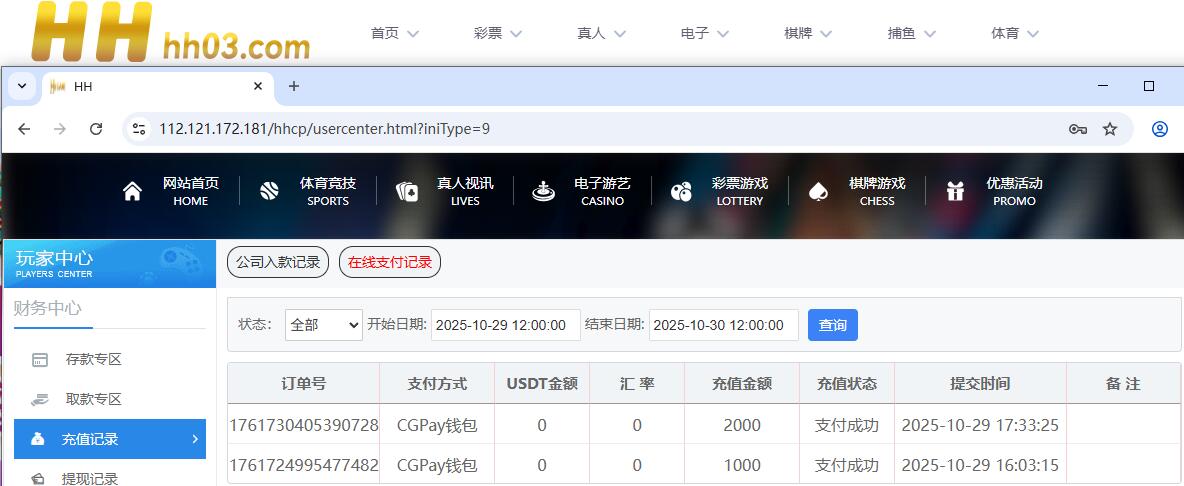Reload the page with the refresh button

coord(96,129)
